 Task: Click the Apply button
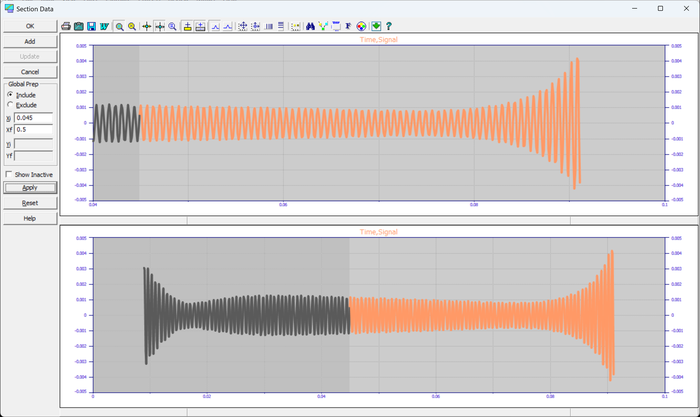click(x=30, y=188)
